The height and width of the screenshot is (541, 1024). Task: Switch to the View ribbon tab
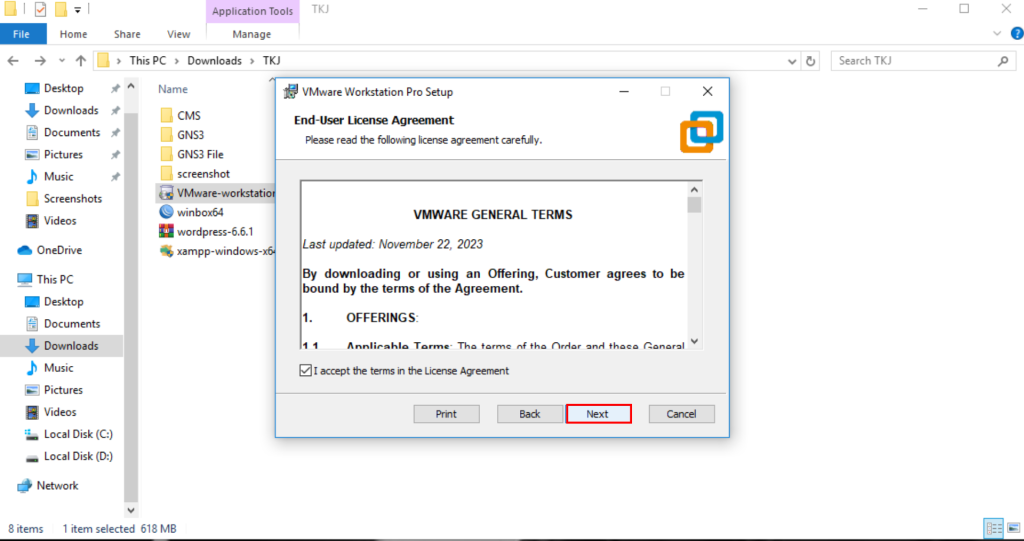179,34
